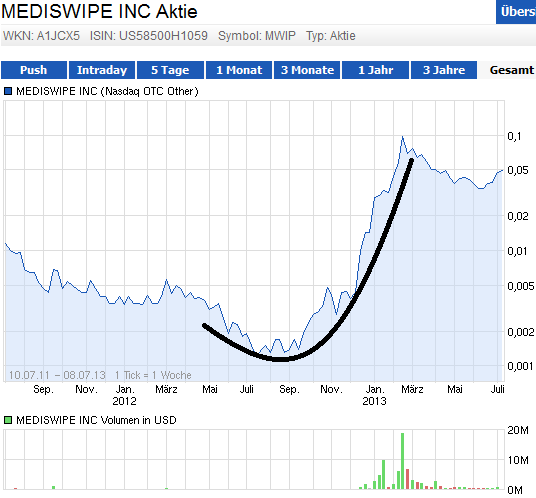Click the 0,02 price axis label
This screenshot has height=498, width=536.
518,216
